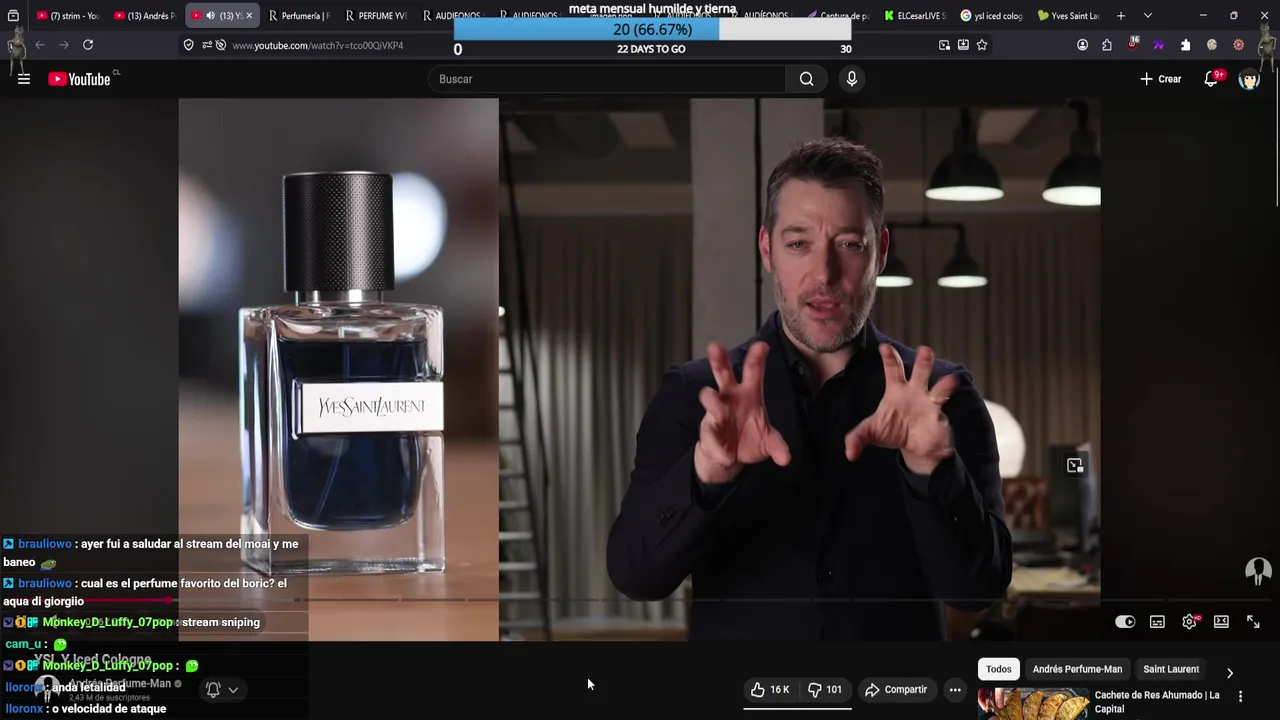Open Cachete de Res Ahumado title link
The width and height of the screenshot is (1280, 720).
1157,702
